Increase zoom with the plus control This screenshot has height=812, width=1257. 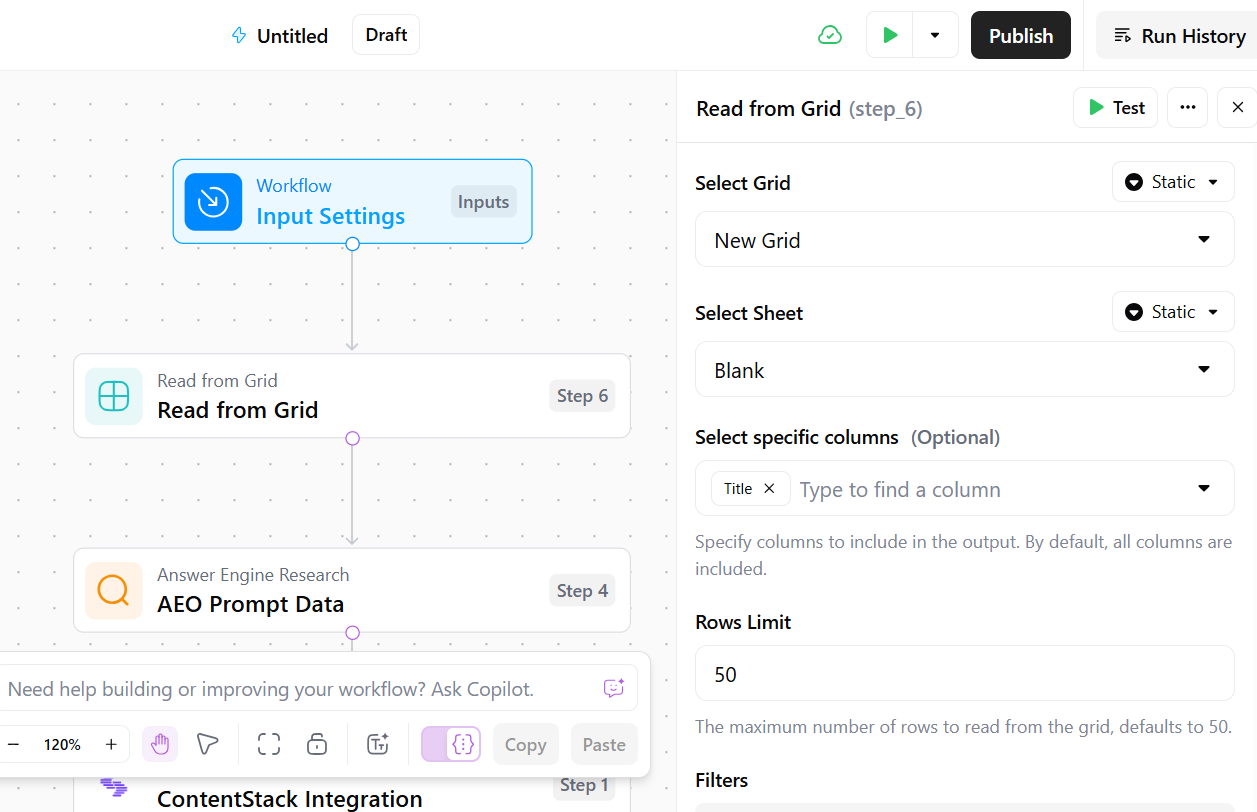click(x=111, y=744)
